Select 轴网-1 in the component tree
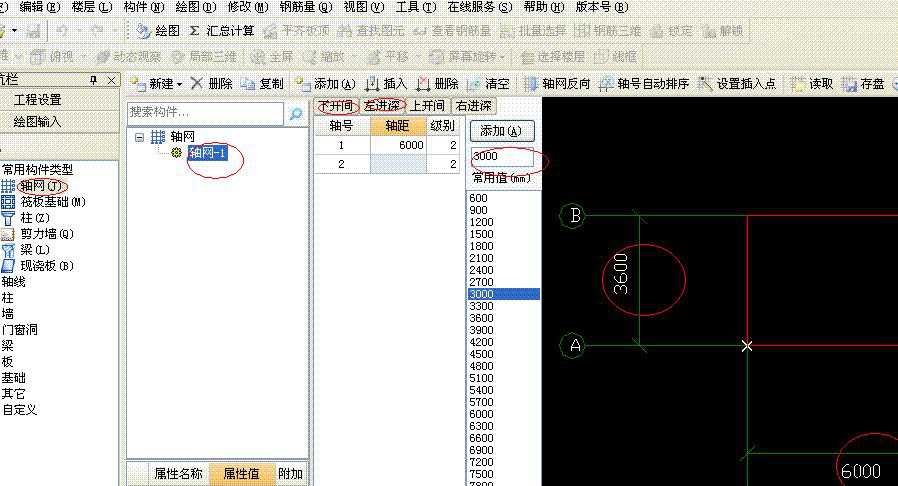 [x=207, y=153]
